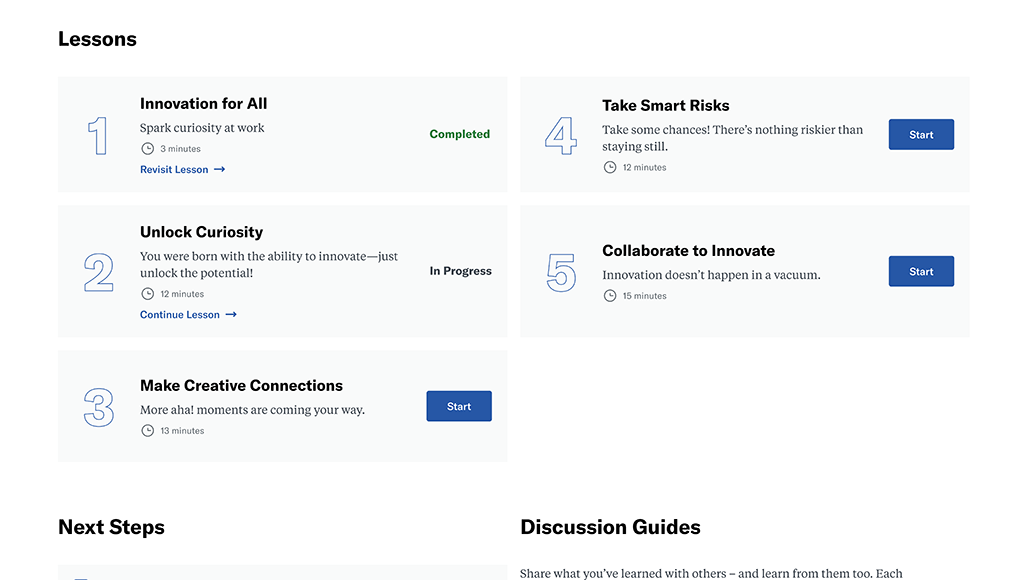1030x580 pixels.
Task: Click the outlined number 5 lesson icon
Action: point(561,272)
